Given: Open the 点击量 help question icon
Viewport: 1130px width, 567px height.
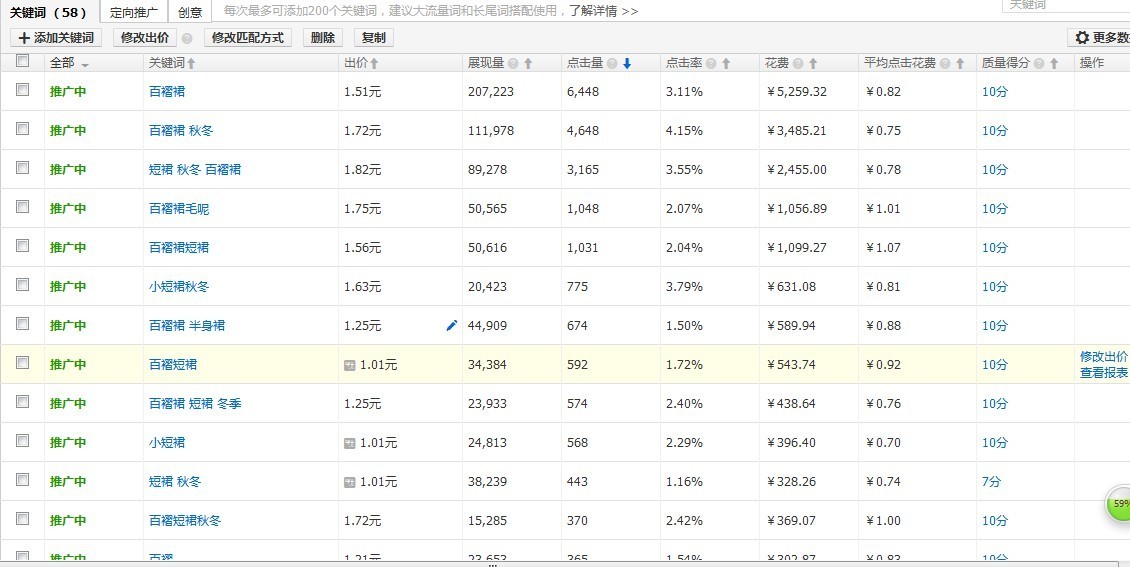Looking at the screenshot, I should (x=612, y=63).
